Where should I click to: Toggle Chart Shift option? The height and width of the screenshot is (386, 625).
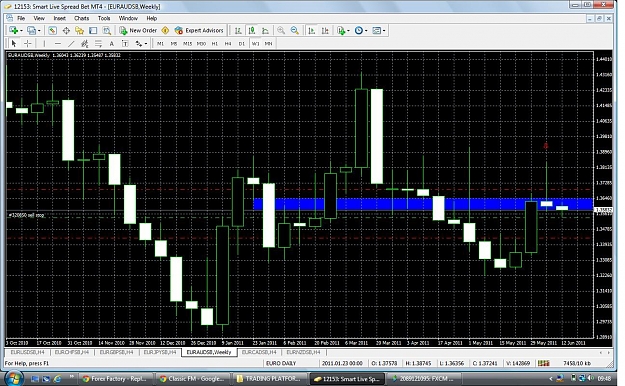coord(325,30)
